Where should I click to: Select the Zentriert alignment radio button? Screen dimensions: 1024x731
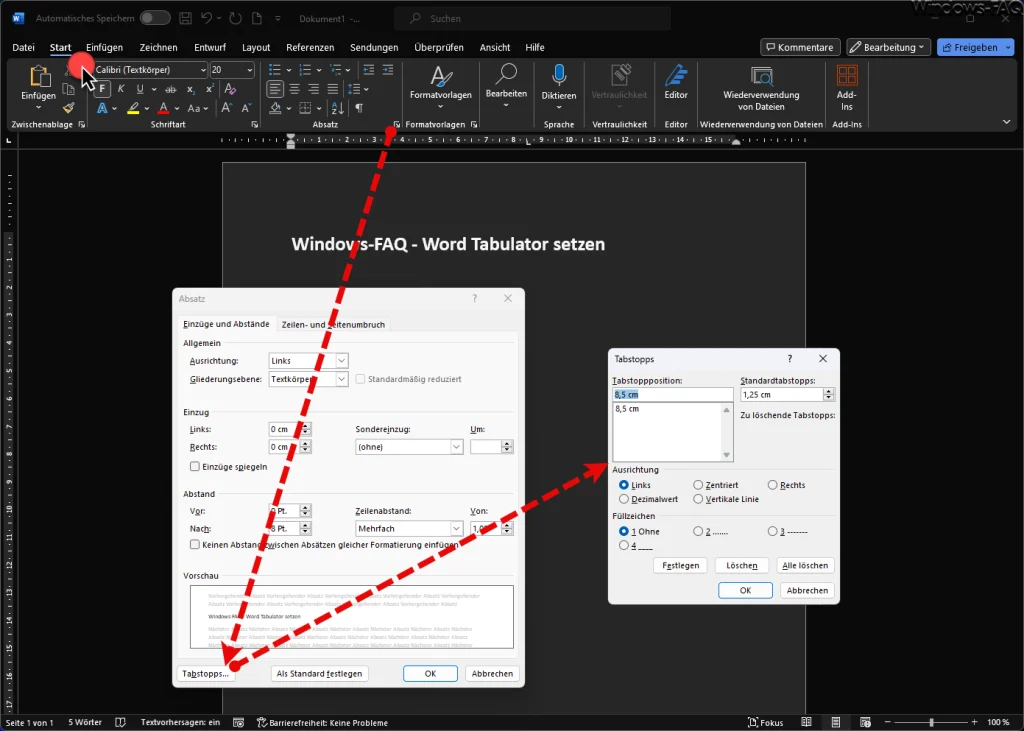pos(698,485)
